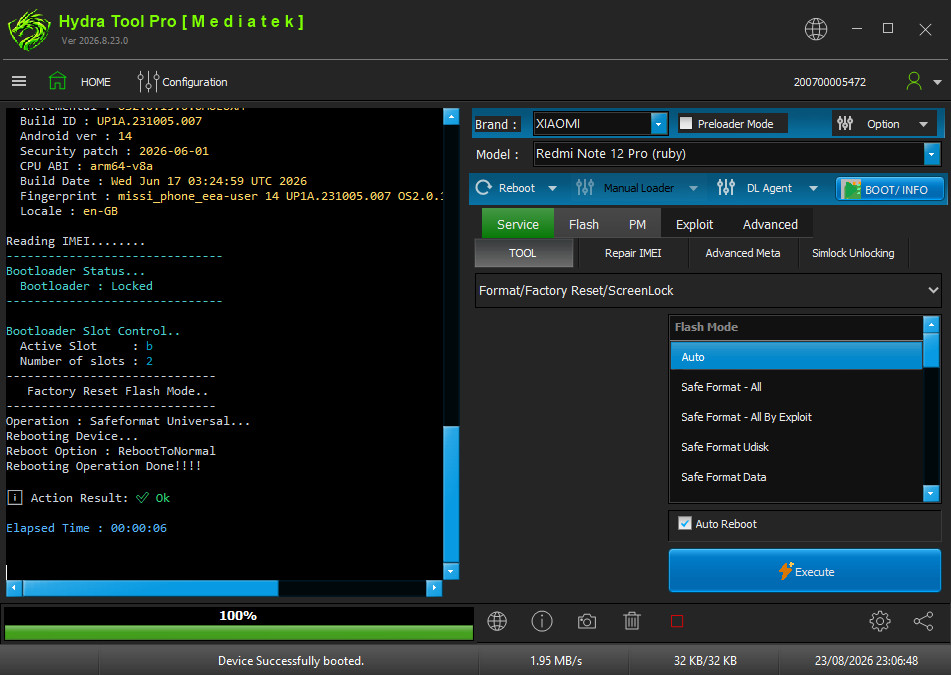Open the Model dropdown arrow
Viewport: 951px width, 675px height.
coord(932,154)
